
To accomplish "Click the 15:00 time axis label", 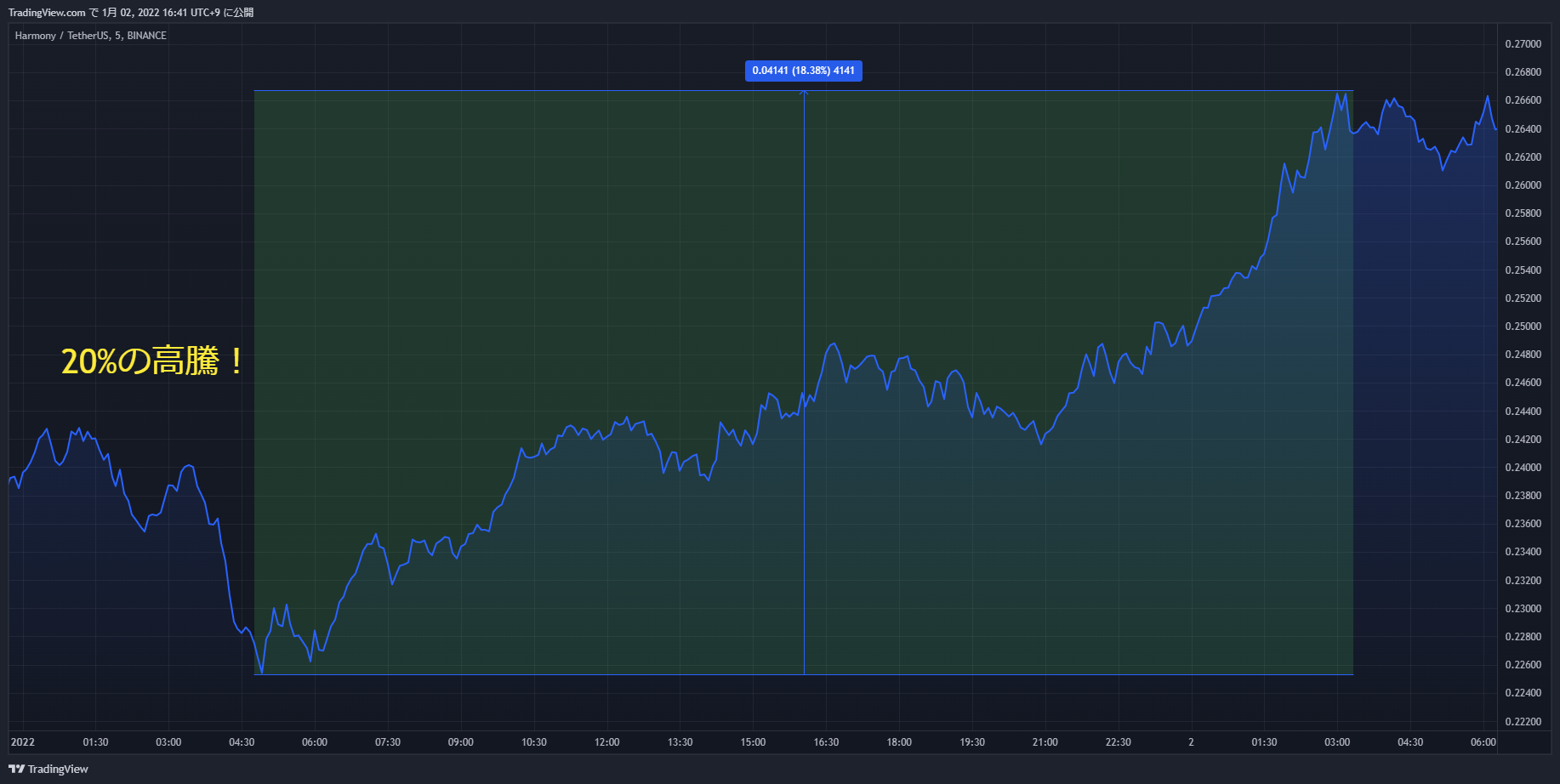I will [x=753, y=742].
